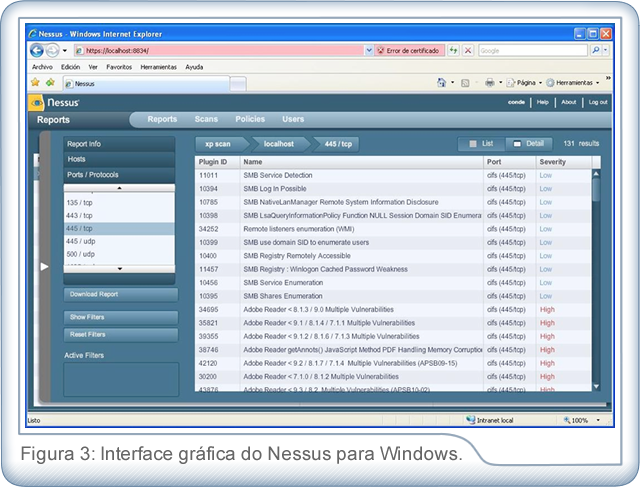Switch to List view
The width and height of the screenshot is (640, 487).
482,144
